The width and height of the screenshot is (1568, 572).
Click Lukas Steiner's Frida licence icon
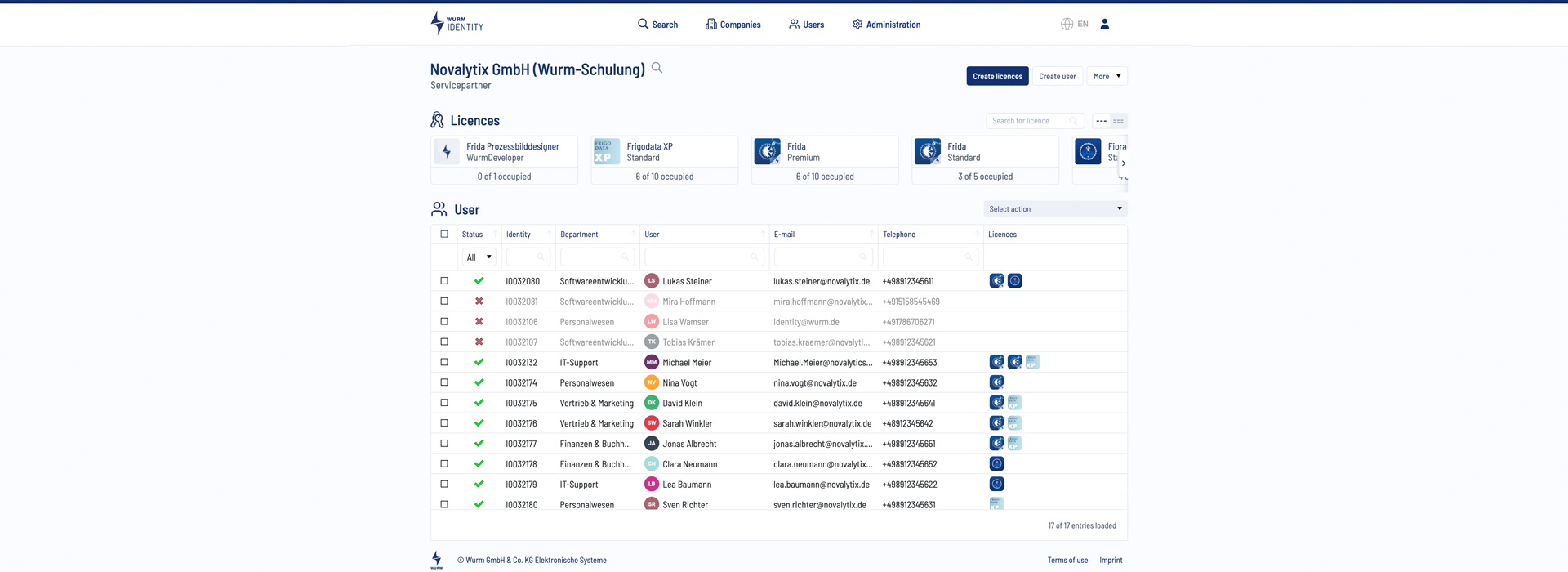pyautogui.click(x=996, y=281)
